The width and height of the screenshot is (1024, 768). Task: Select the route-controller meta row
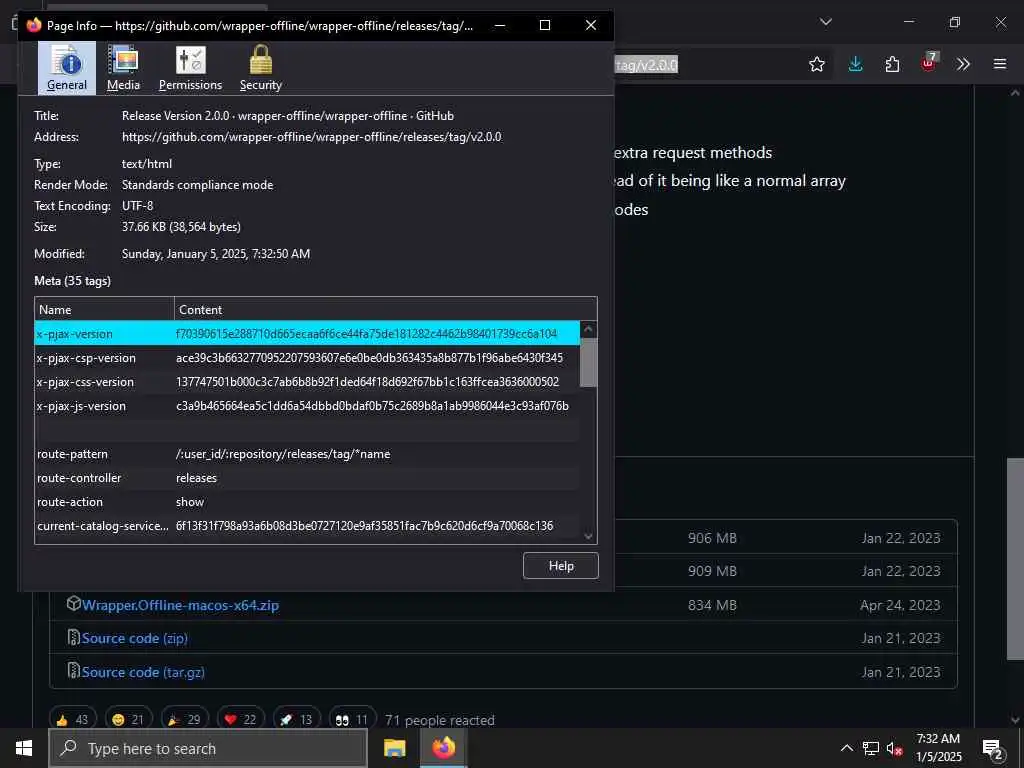click(307, 478)
